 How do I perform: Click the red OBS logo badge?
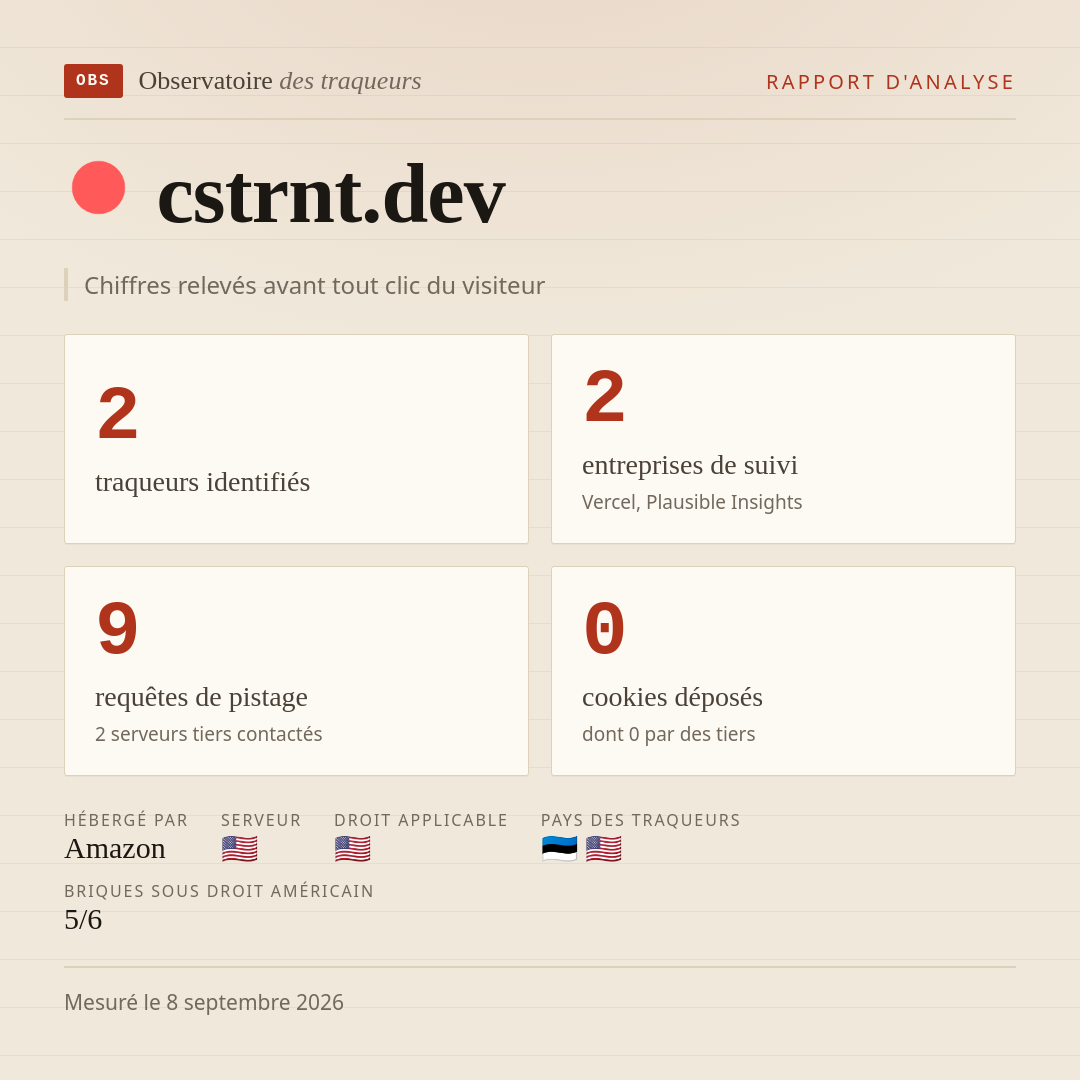(94, 81)
